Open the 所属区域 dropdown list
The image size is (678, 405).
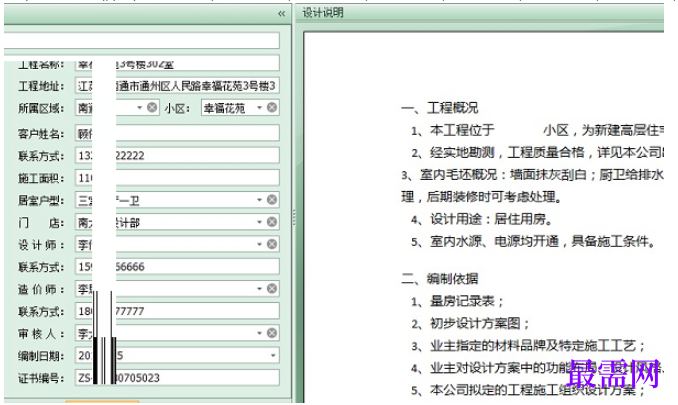tap(139, 107)
